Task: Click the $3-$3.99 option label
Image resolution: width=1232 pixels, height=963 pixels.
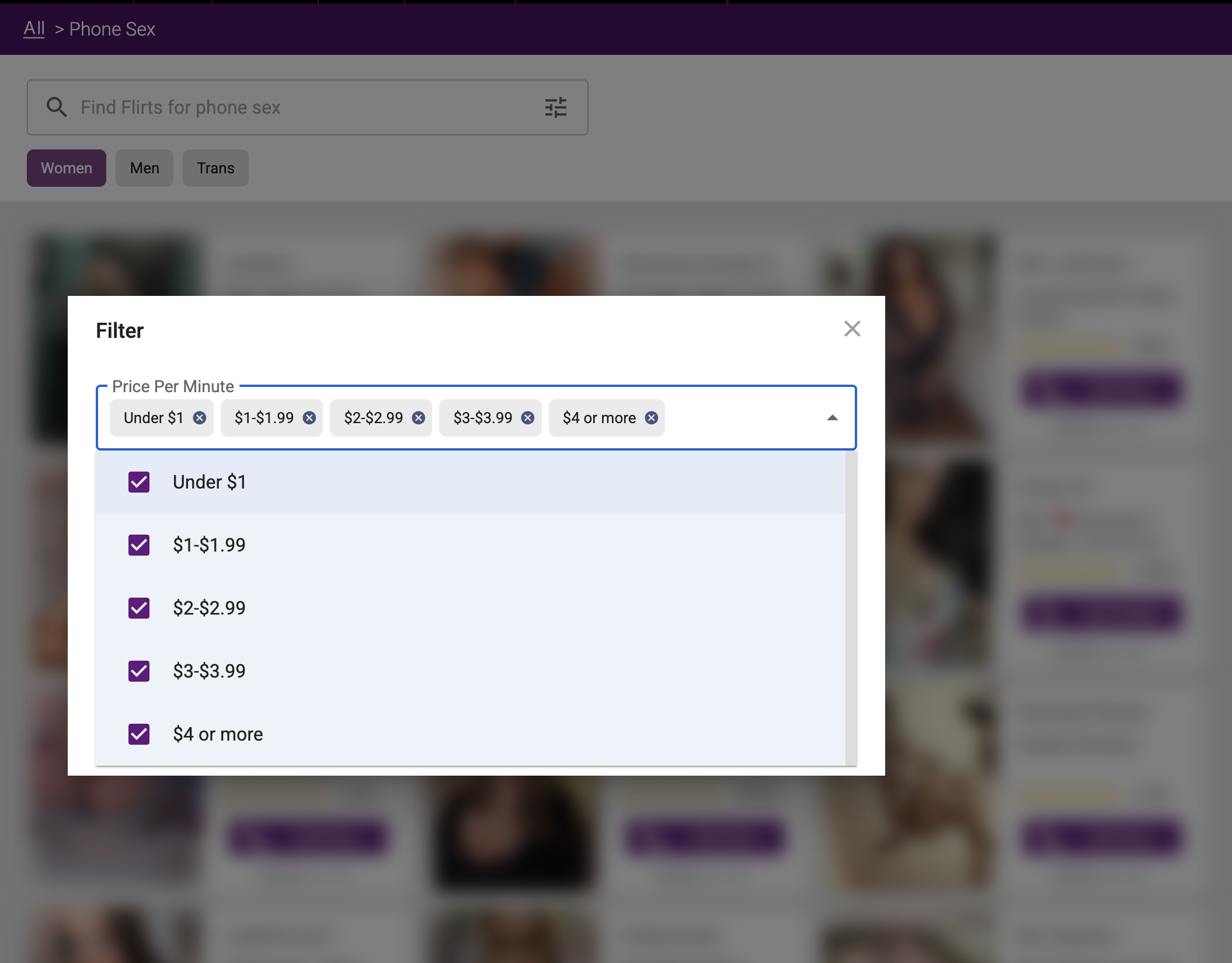Action: [x=209, y=671]
